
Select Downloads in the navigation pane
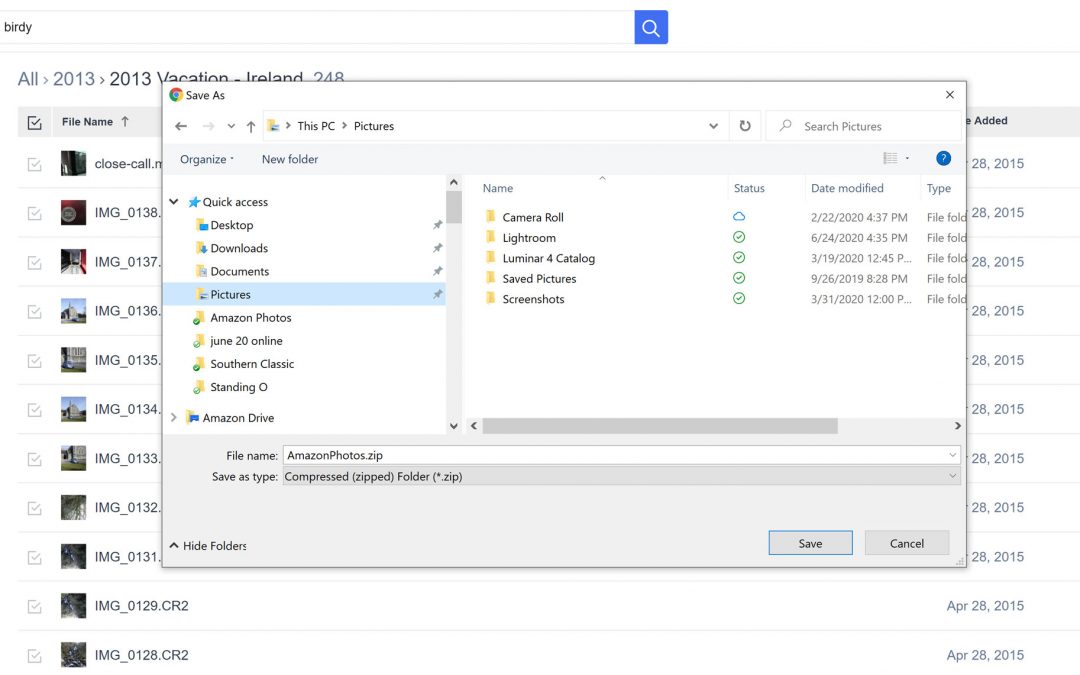coord(239,248)
